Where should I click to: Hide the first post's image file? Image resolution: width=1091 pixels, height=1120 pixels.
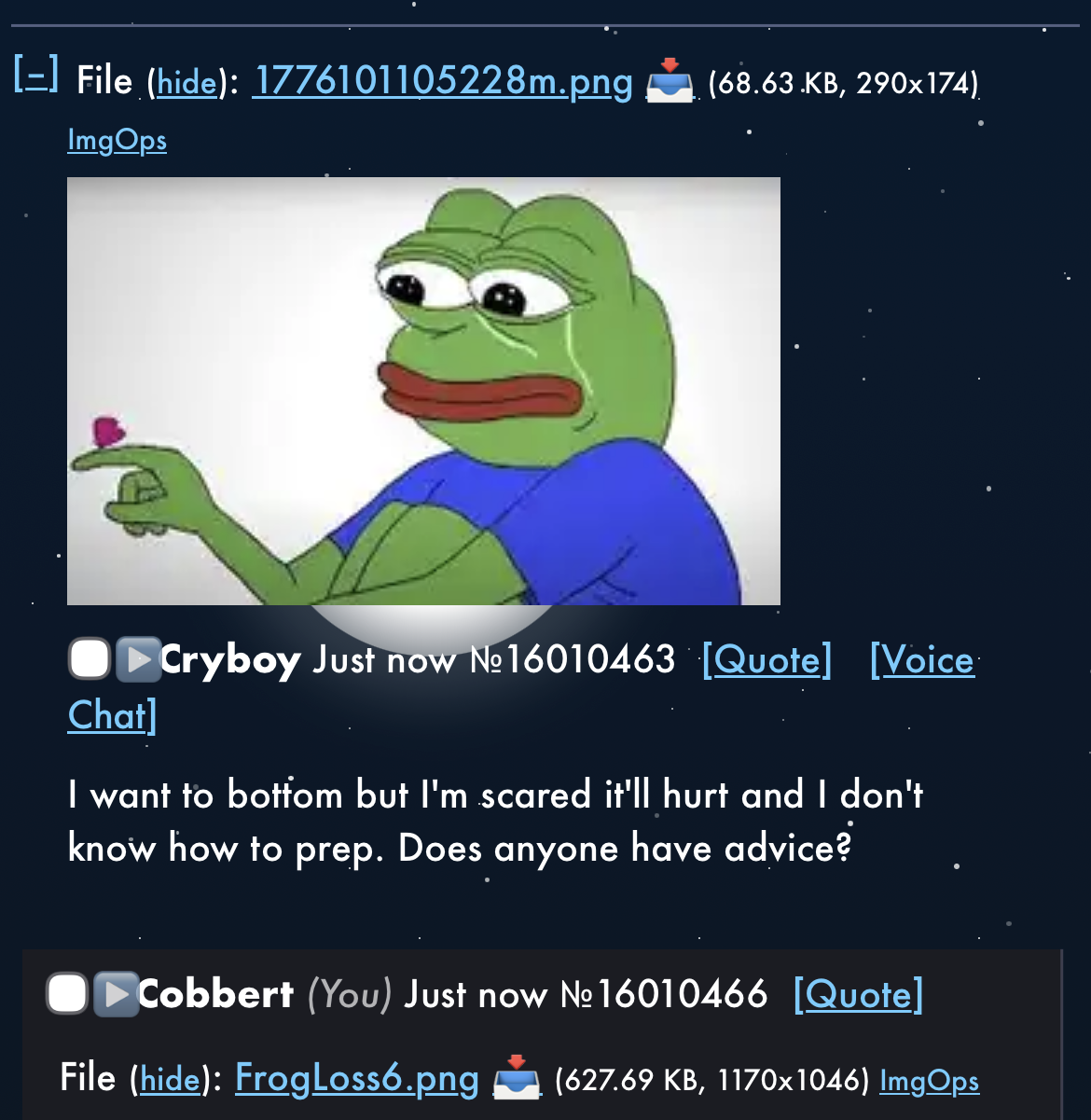tap(186, 83)
